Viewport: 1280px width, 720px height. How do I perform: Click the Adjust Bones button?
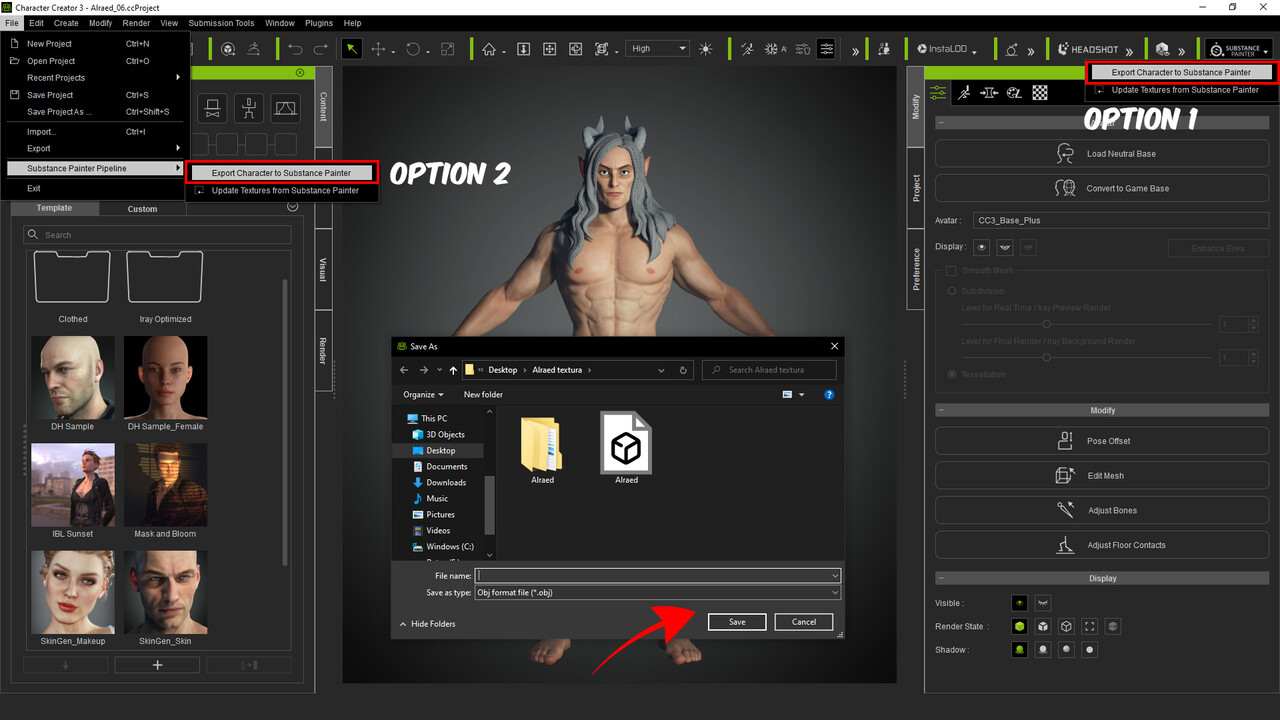tap(1102, 510)
